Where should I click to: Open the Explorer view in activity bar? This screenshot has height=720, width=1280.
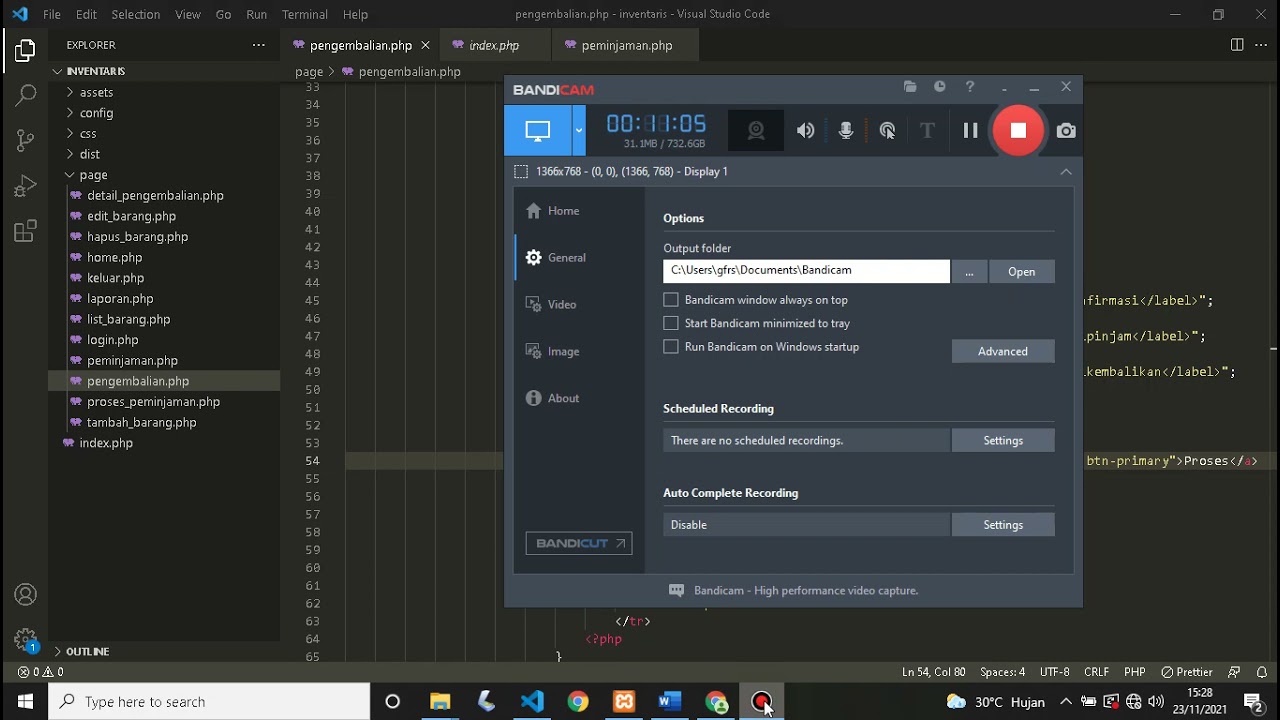[25, 49]
